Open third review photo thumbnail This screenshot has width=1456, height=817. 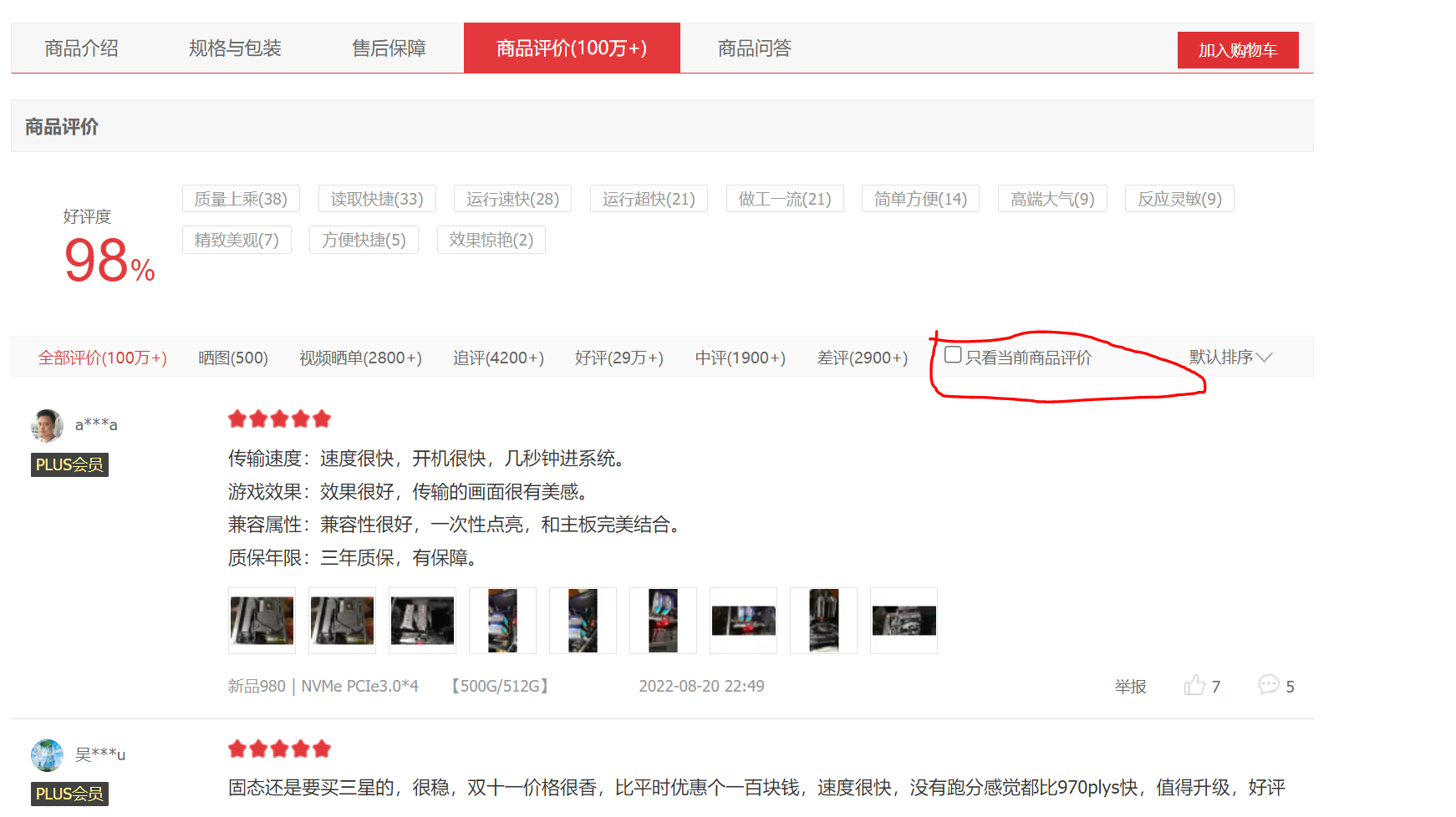tap(422, 621)
